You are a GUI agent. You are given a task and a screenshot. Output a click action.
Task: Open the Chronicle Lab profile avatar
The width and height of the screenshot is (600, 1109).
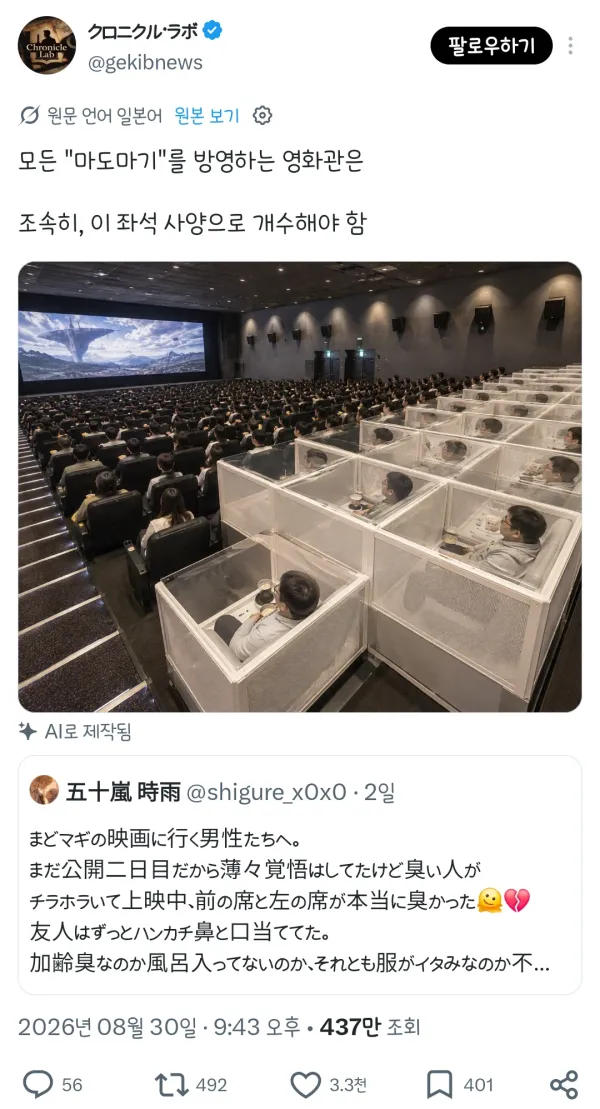click(x=47, y=45)
